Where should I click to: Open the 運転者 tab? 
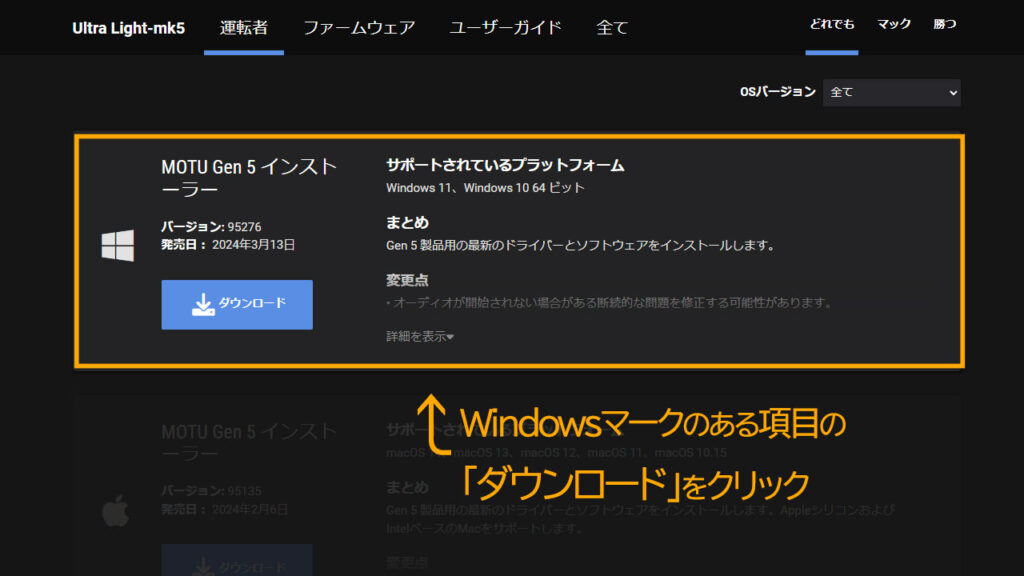pyautogui.click(x=244, y=27)
